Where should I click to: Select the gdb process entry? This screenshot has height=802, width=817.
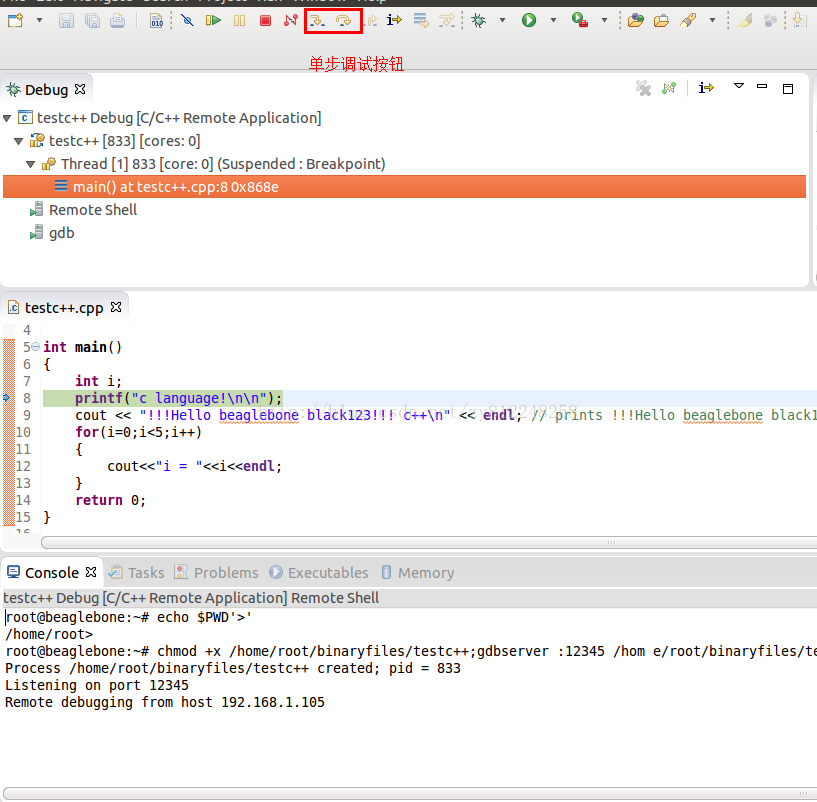[x=61, y=233]
